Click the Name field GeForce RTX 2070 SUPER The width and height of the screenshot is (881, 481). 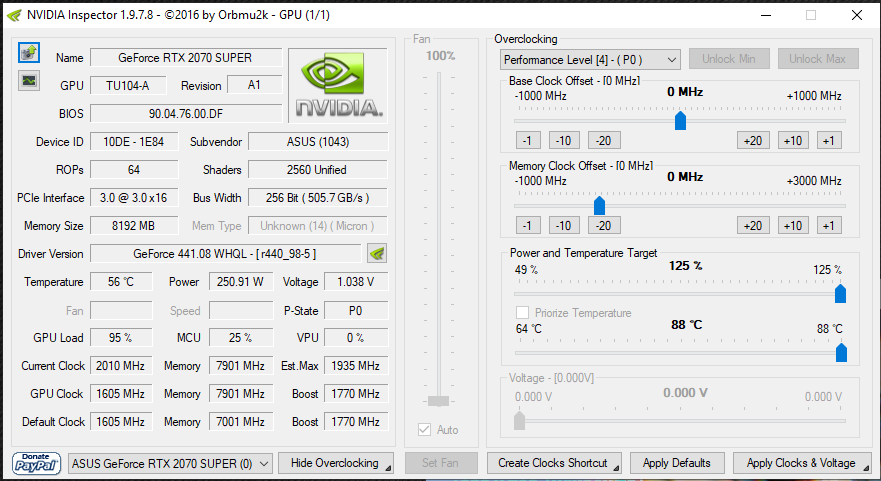pos(185,58)
